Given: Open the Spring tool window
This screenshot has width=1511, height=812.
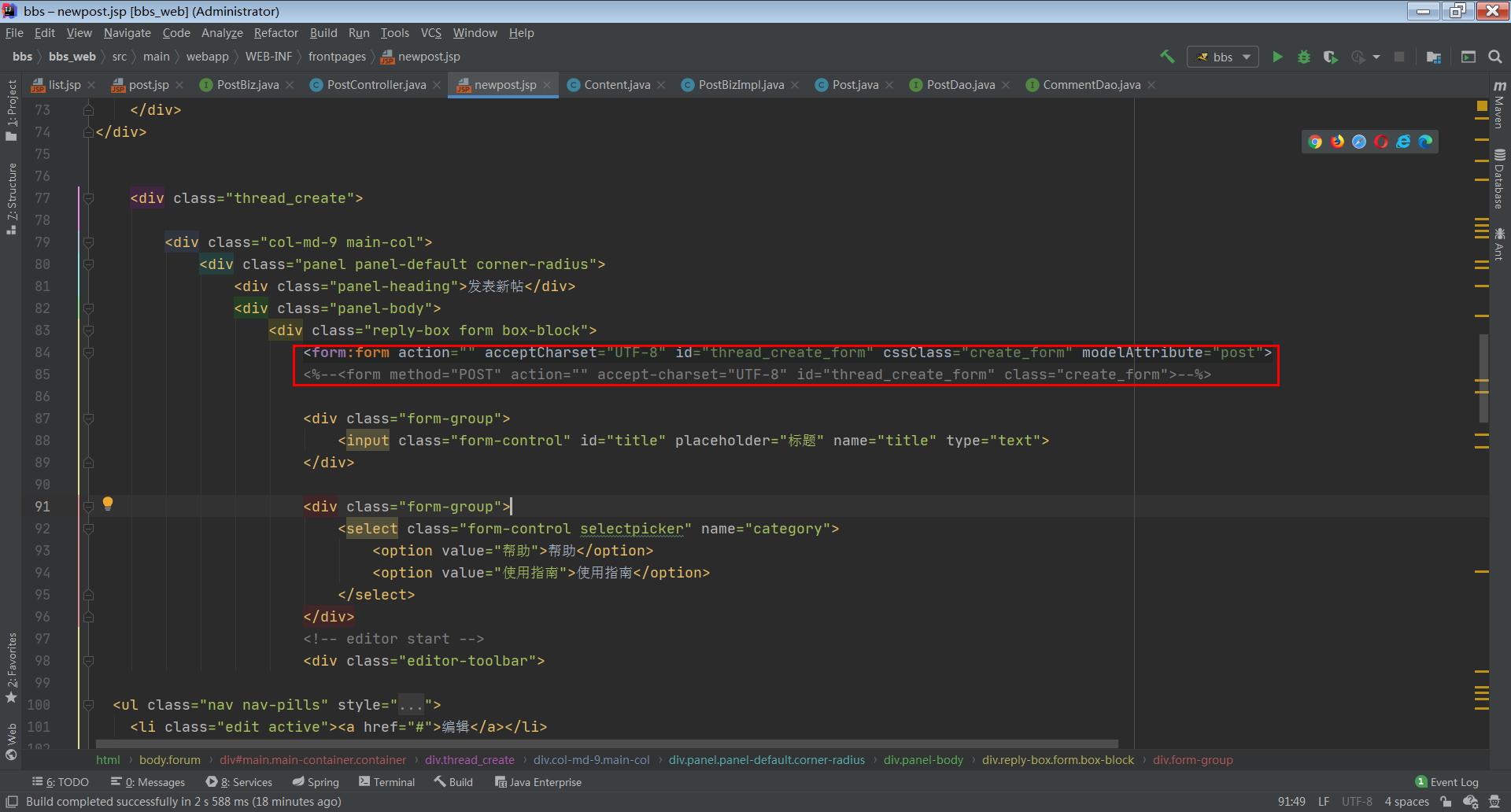Looking at the screenshot, I should coord(316,782).
